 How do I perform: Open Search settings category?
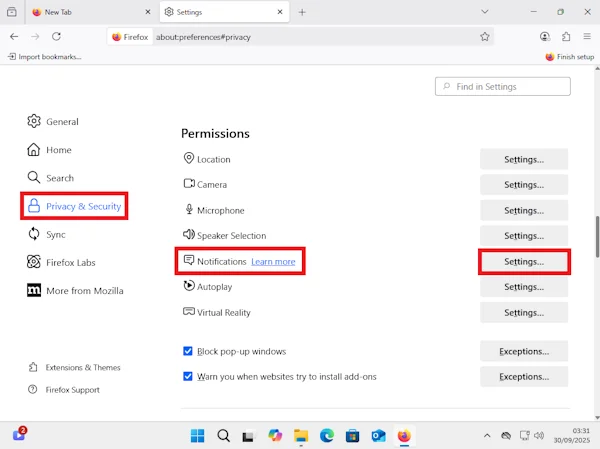(51, 178)
